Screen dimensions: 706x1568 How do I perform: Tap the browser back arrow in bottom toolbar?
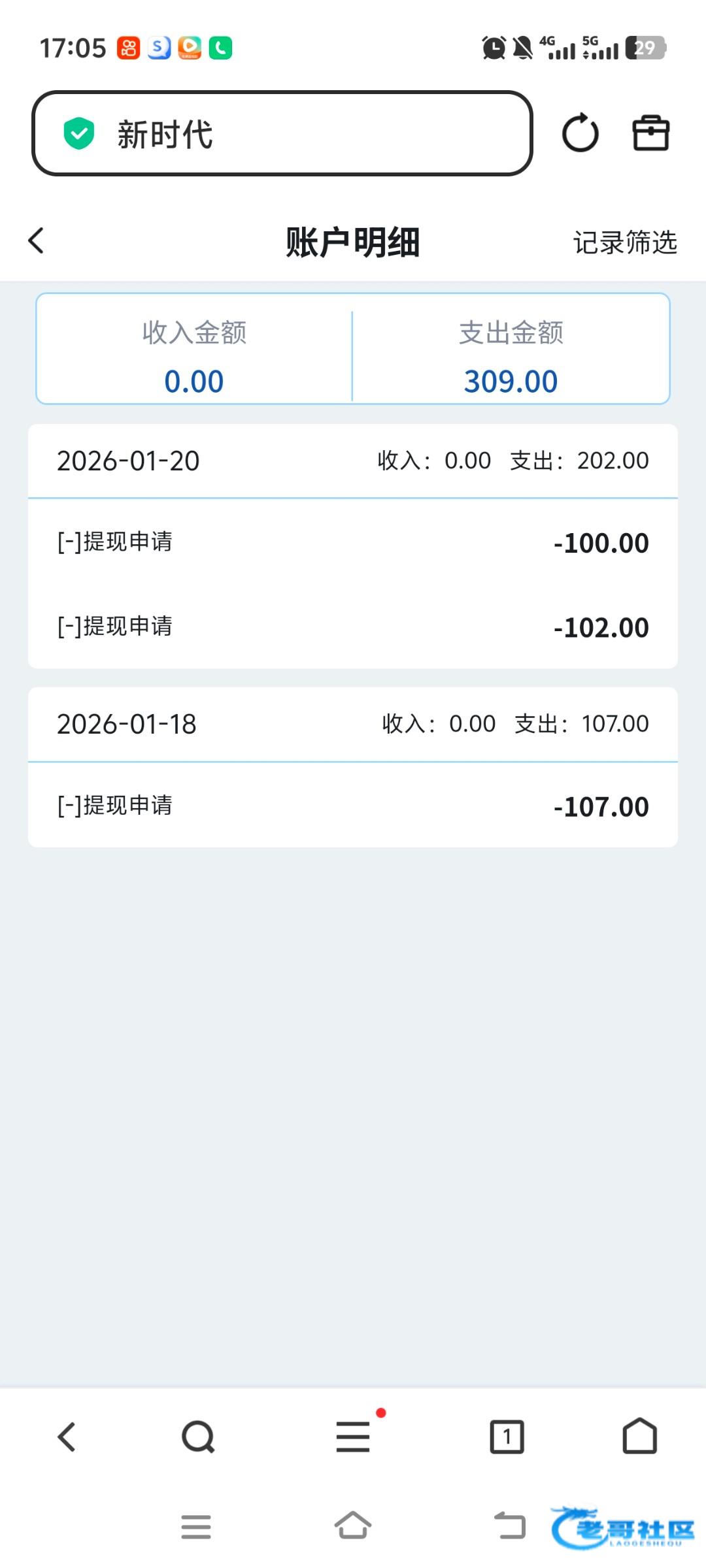coord(67,1437)
